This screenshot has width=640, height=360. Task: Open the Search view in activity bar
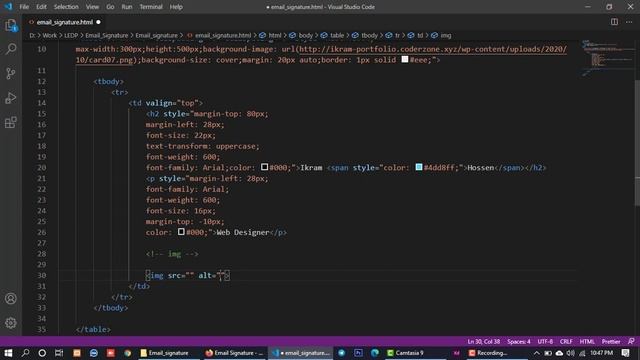[11, 49]
